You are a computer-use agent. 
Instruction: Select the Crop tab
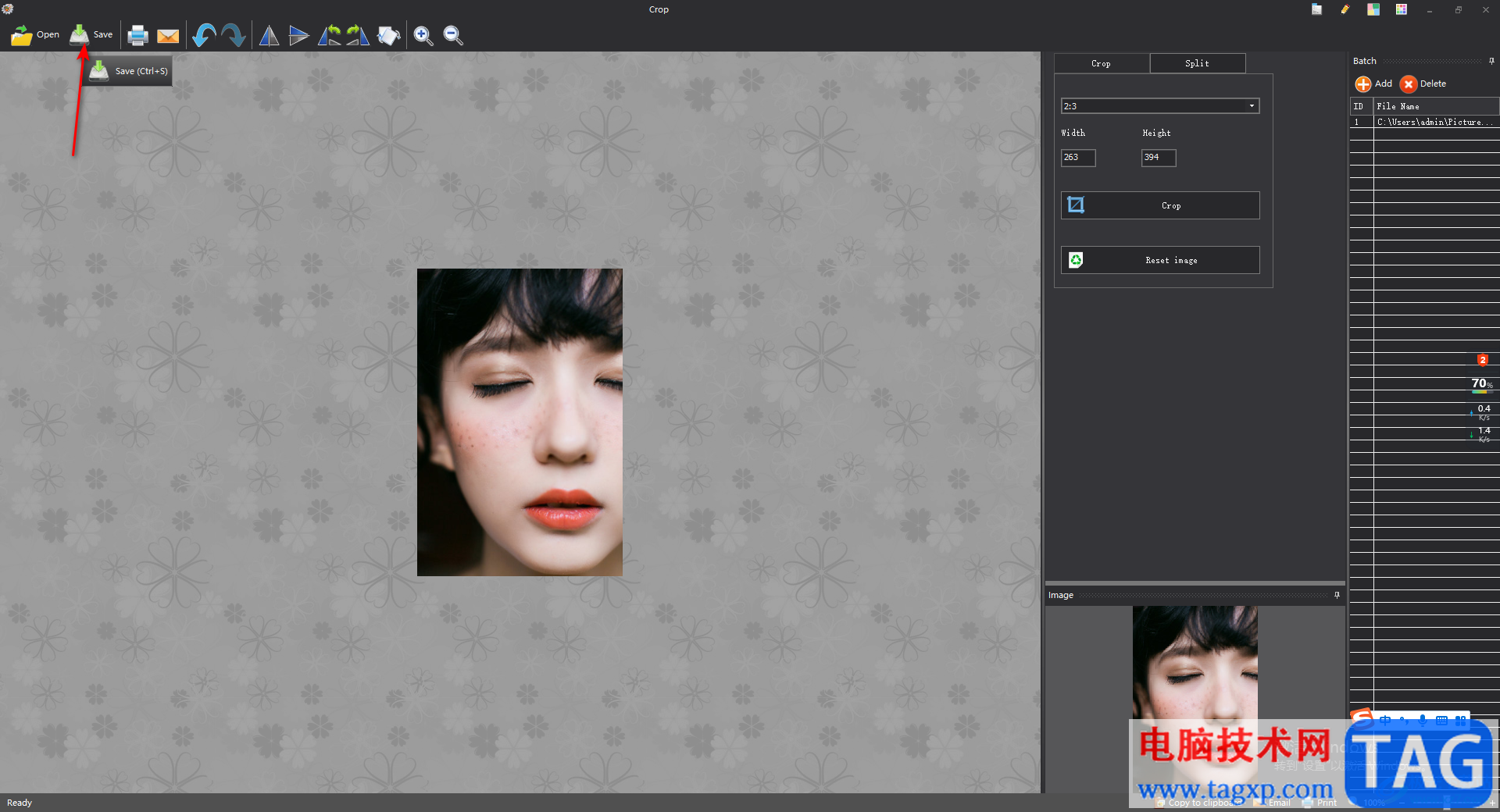(x=1101, y=63)
